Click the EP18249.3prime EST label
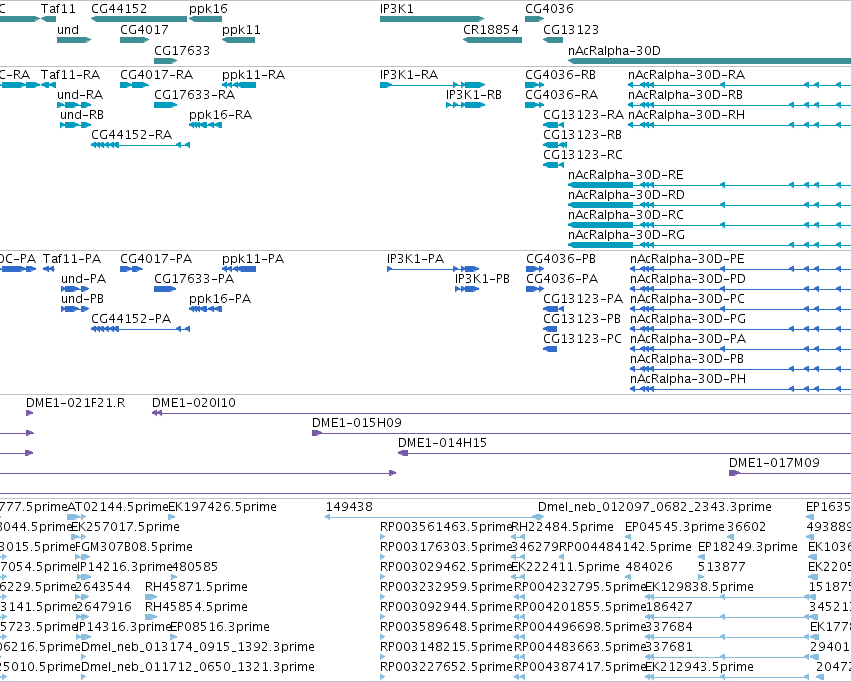The height and width of the screenshot is (682, 851). pos(747,547)
